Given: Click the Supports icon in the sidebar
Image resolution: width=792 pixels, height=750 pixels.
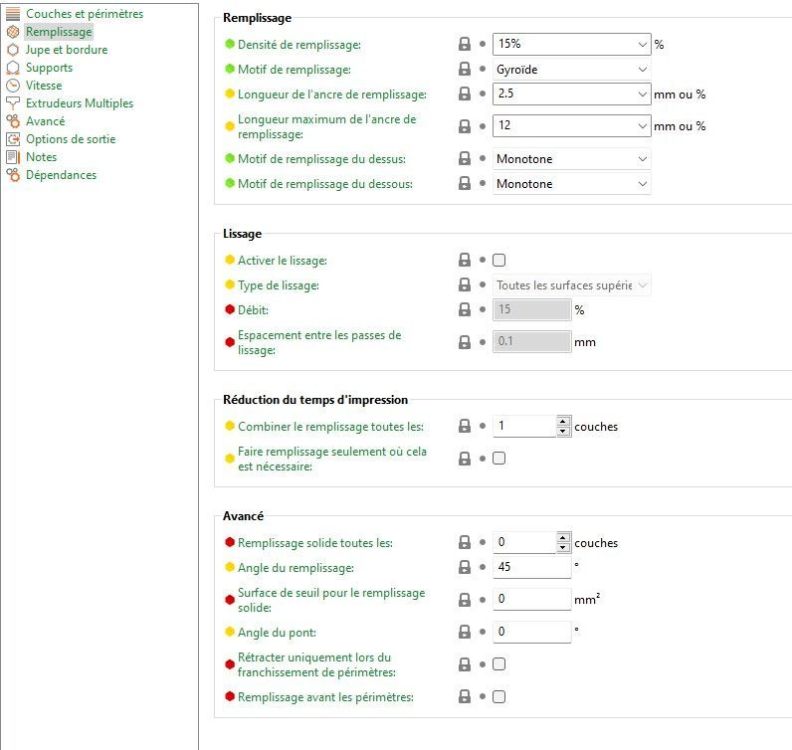Looking at the screenshot, I should pyautogui.click(x=13, y=68).
